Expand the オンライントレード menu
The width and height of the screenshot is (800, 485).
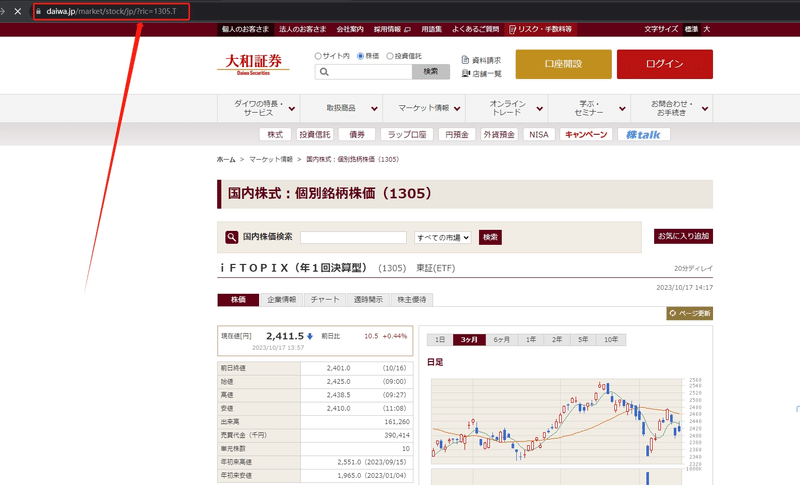pos(507,108)
